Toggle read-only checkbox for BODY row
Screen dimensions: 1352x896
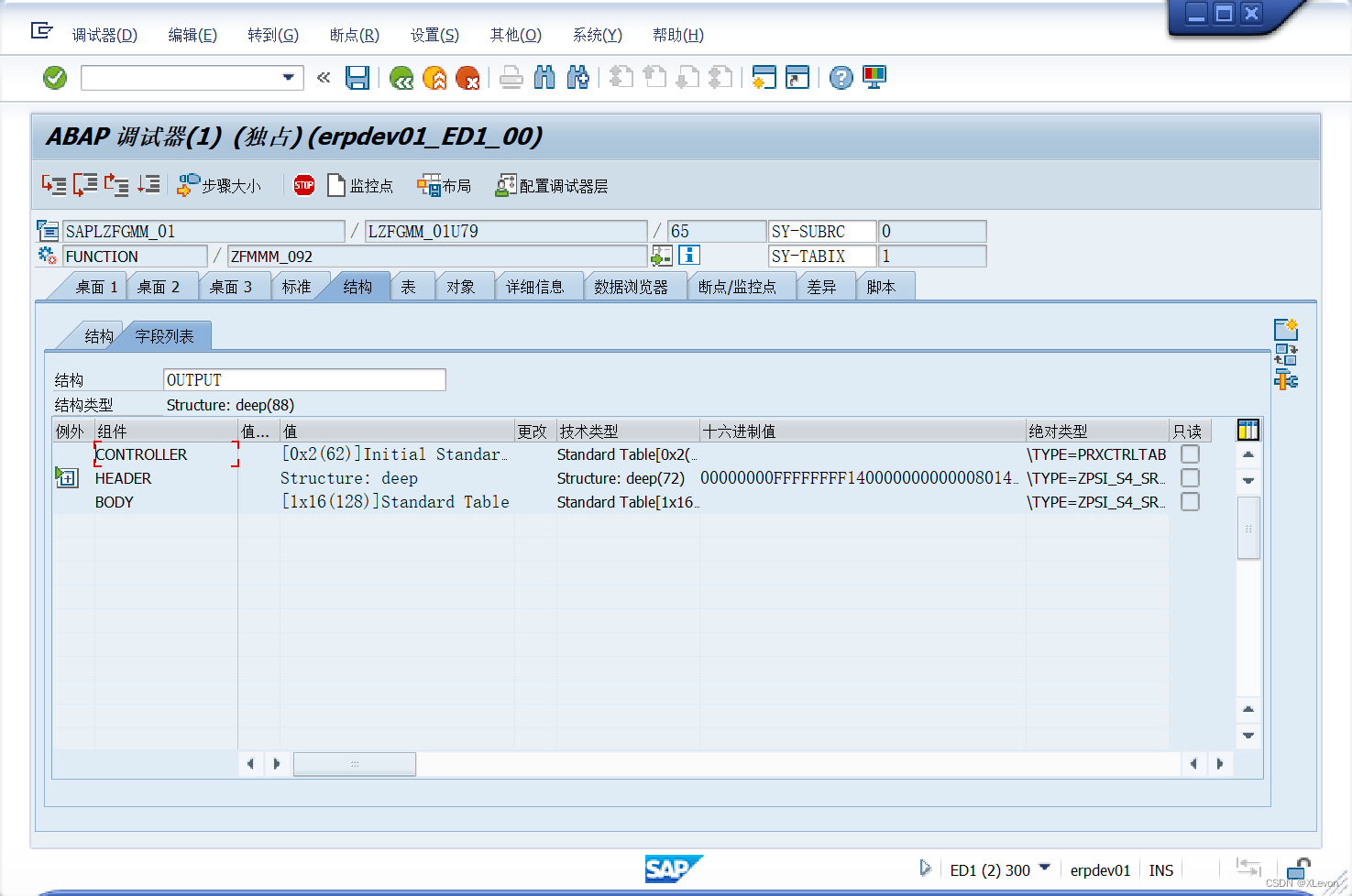pyautogui.click(x=1190, y=502)
